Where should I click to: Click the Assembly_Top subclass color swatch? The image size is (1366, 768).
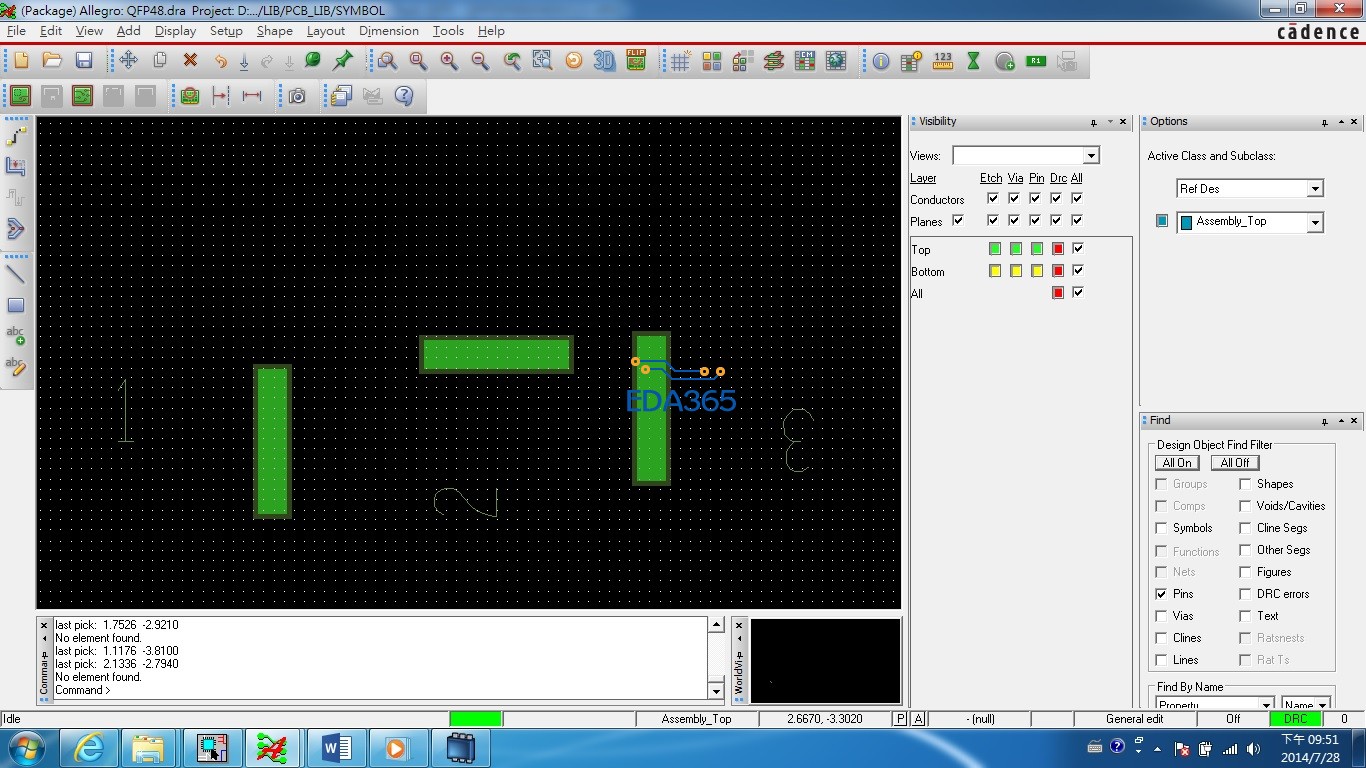pos(1161,221)
